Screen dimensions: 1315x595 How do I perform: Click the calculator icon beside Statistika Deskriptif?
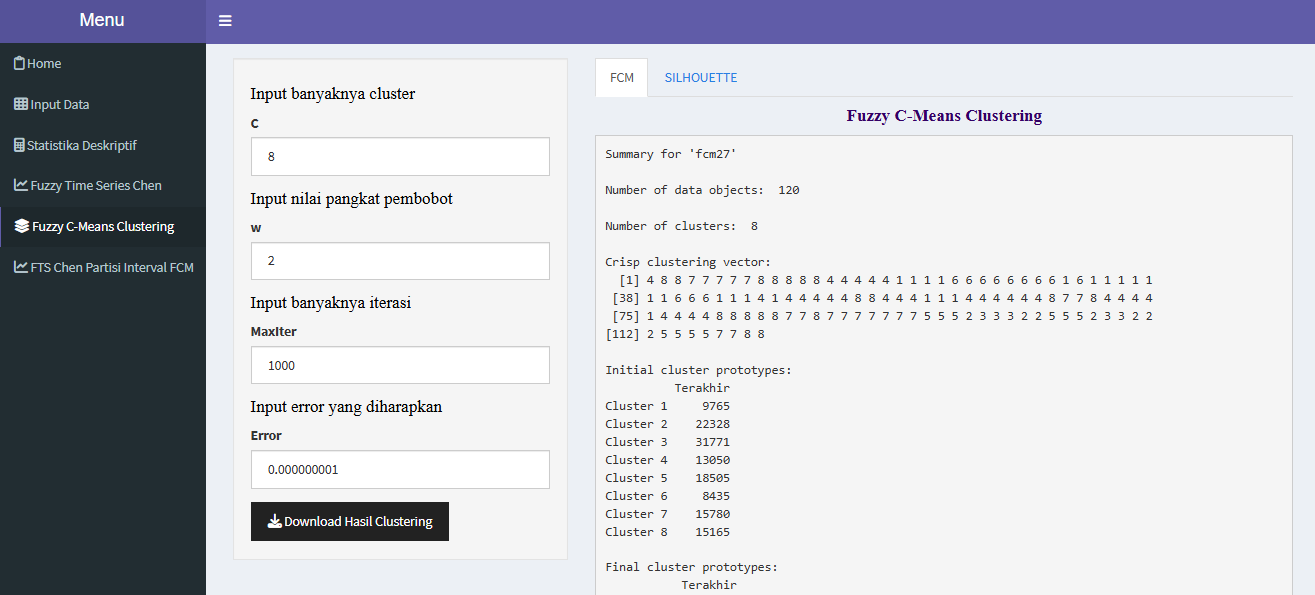(19, 145)
